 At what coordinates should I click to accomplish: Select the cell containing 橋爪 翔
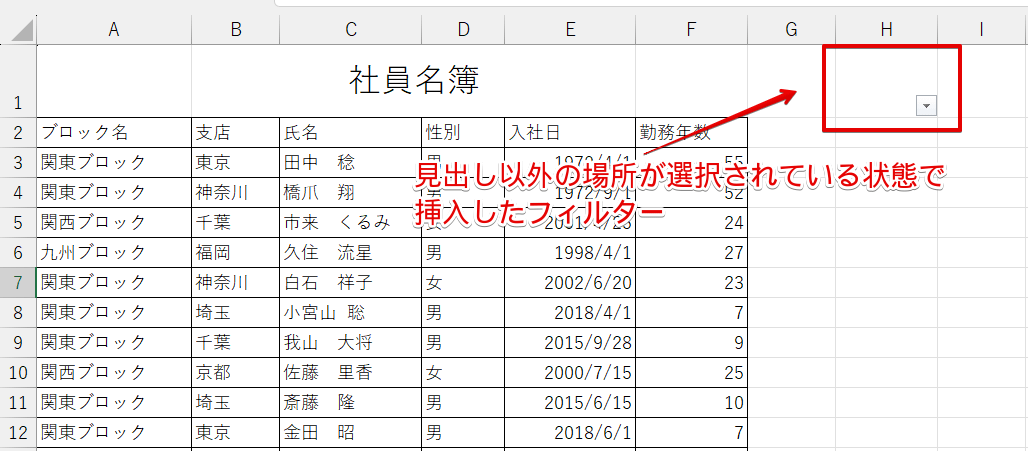(351, 192)
